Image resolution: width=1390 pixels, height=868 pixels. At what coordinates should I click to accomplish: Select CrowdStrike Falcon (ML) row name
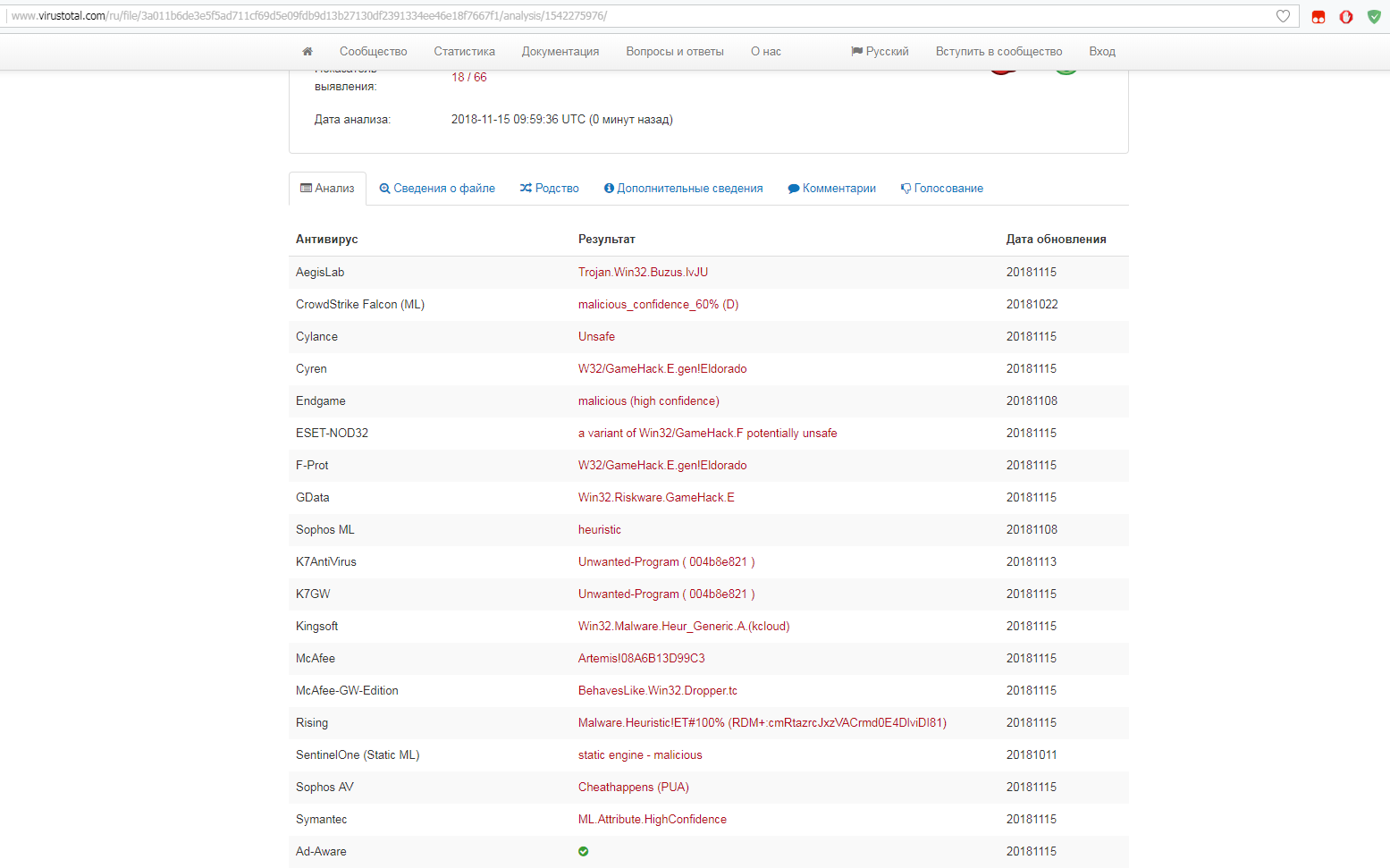pyautogui.click(x=360, y=305)
